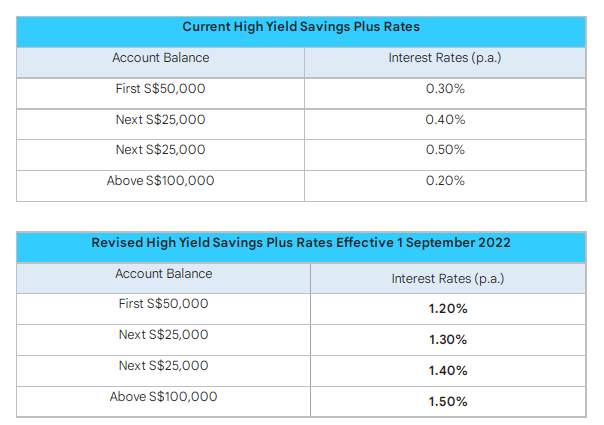
Task: Click the Current High Yield Savings Plus Rates title
Action: click(x=300, y=27)
